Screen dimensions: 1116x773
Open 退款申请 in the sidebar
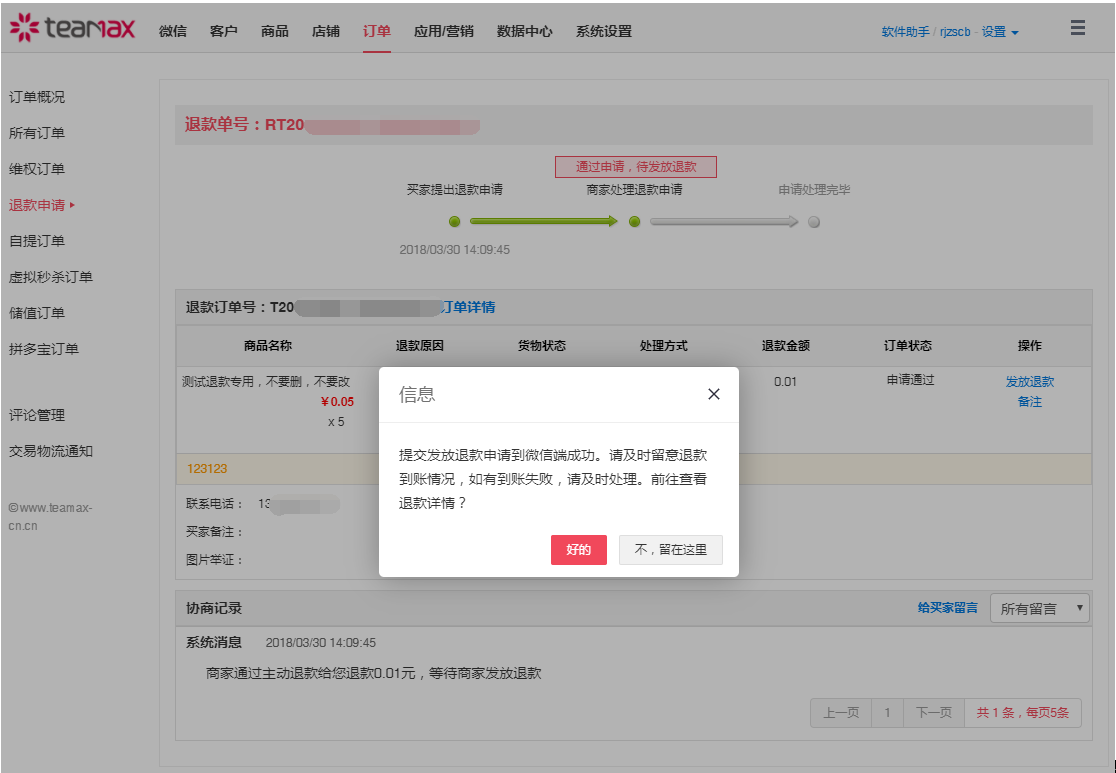tap(37, 205)
